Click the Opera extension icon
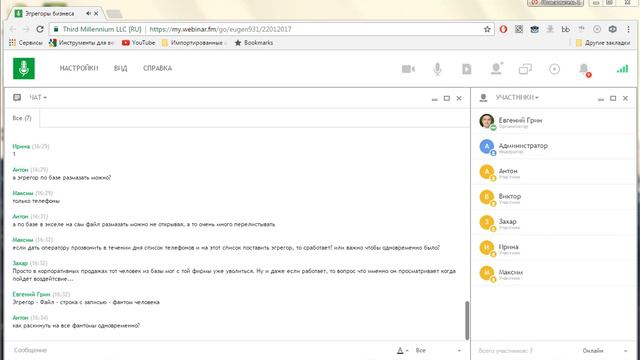 (503, 29)
